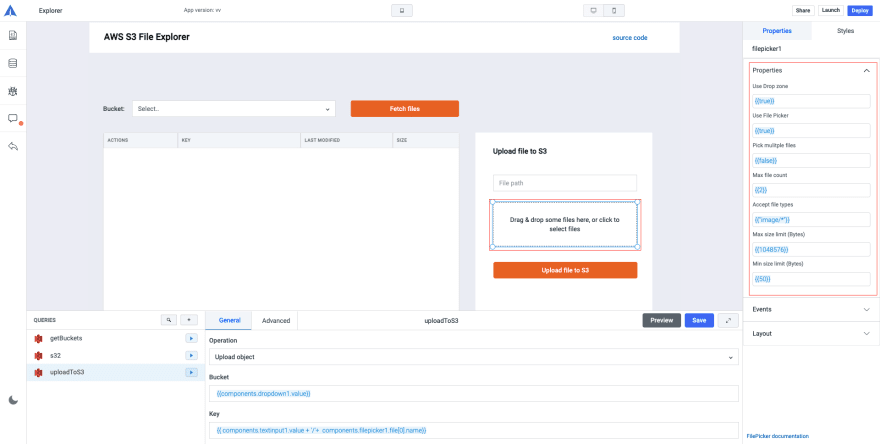Select the getBuckets query
The width and height of the screenshot is (880, 444).
click(66, 338)
